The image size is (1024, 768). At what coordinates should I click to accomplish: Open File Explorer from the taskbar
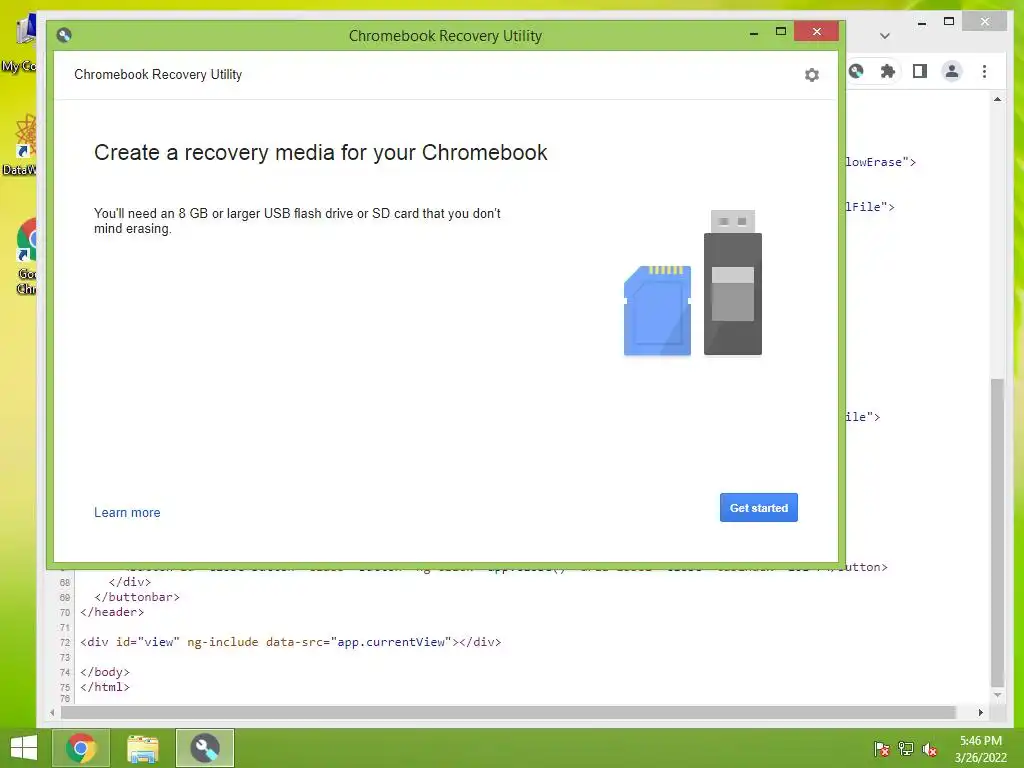(142, 748)
